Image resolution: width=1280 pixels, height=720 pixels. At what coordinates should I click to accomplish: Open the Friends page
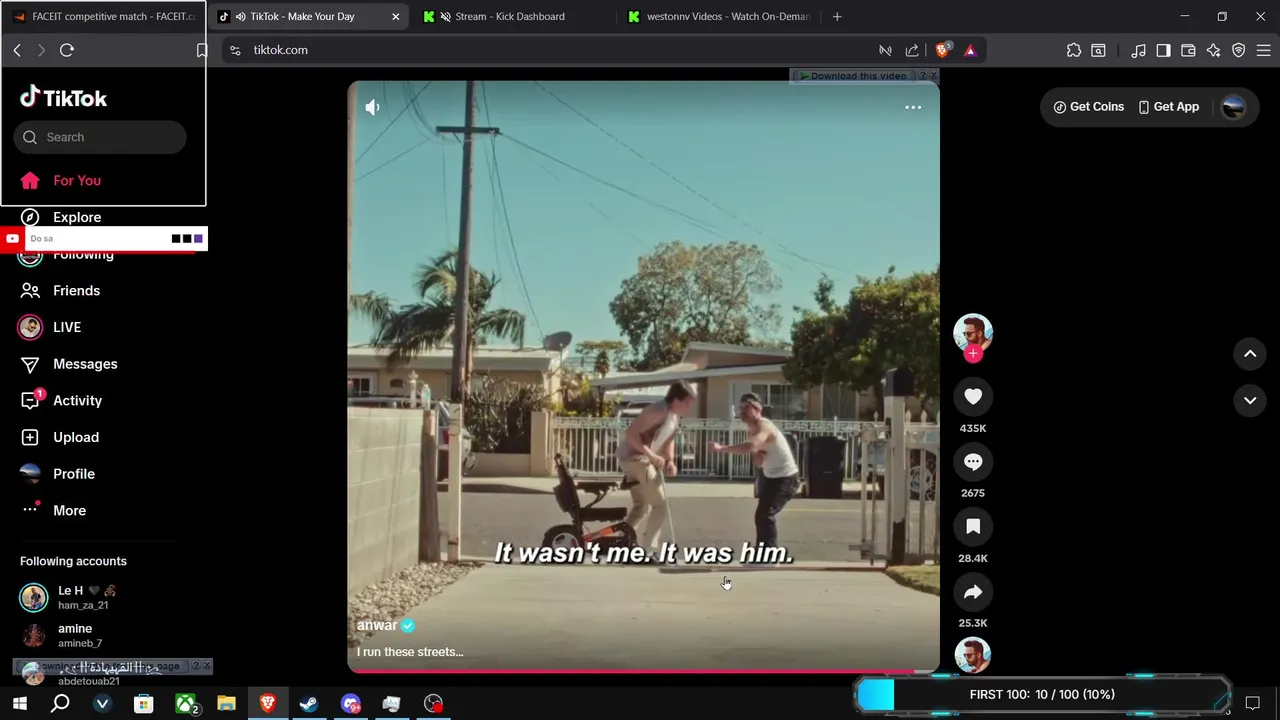click(x=61, y=291)
